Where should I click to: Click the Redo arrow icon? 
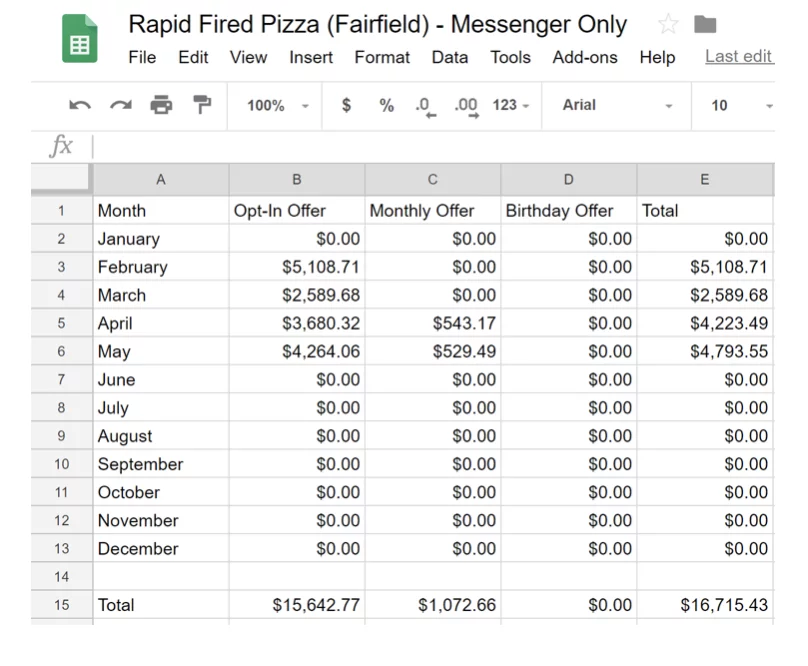(x=121, y=106)
